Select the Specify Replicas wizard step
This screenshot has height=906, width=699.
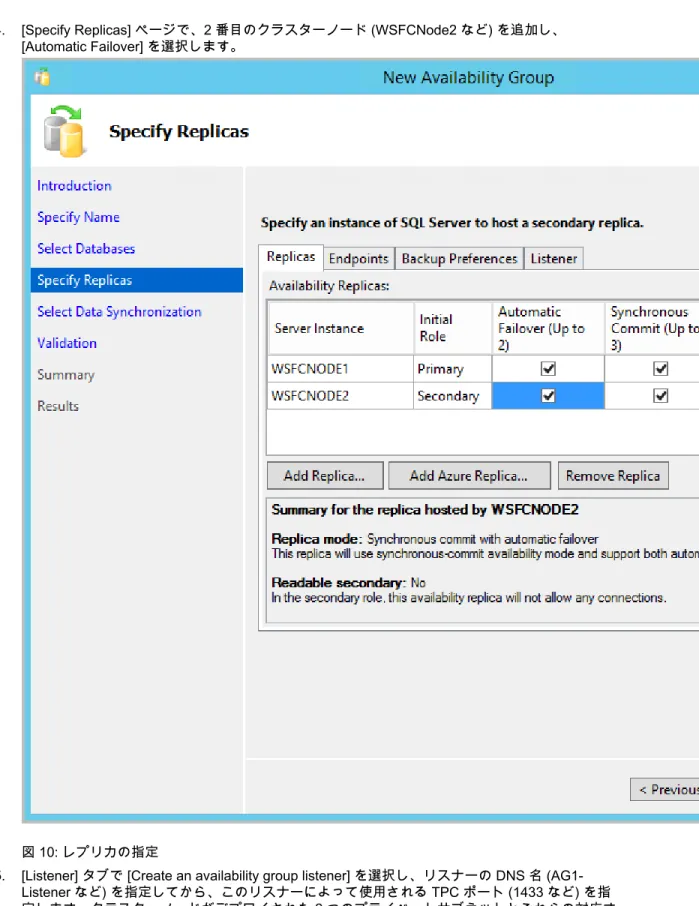(137, 280)
